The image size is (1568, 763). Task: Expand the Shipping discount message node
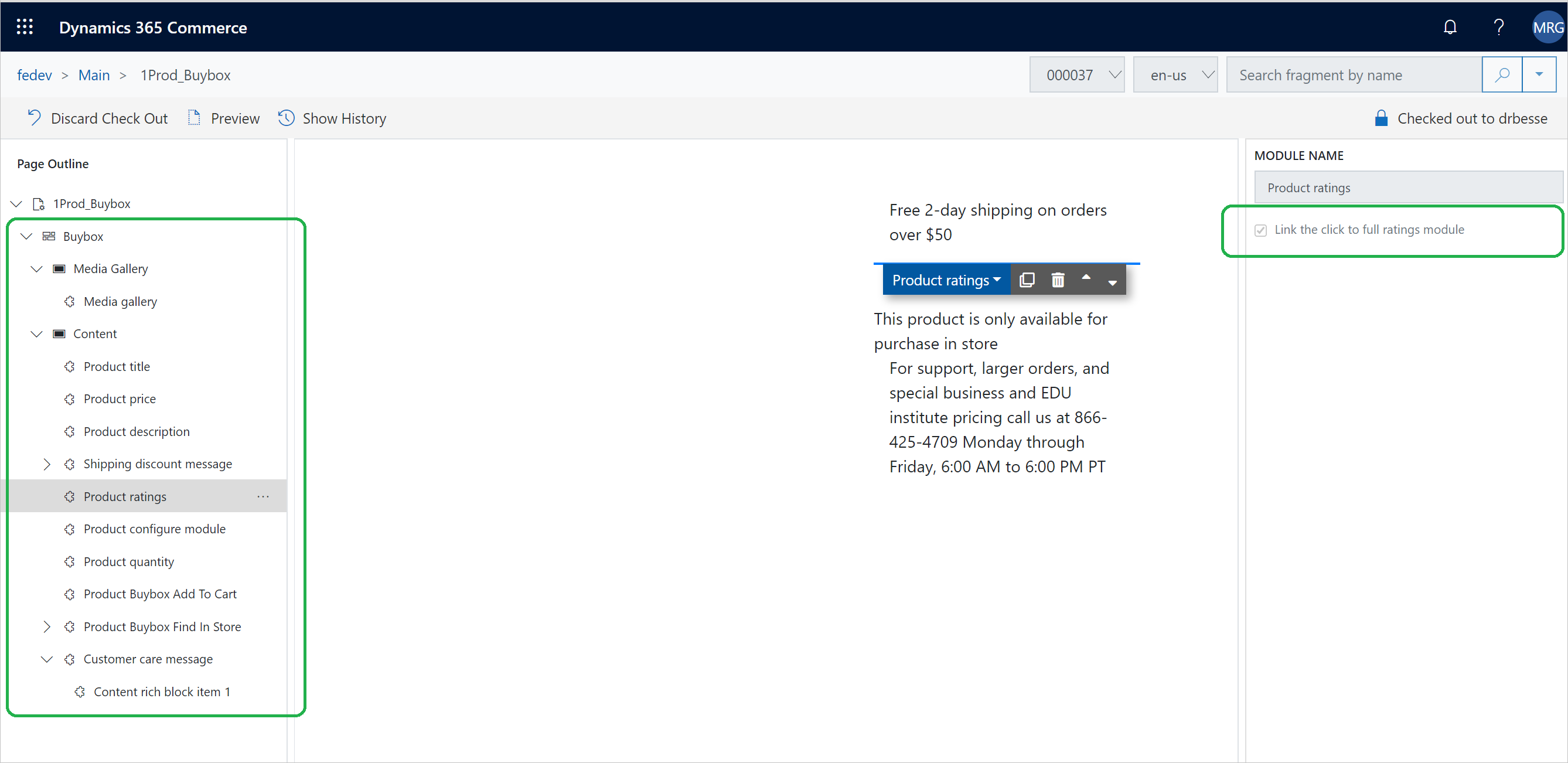[47, 463]
